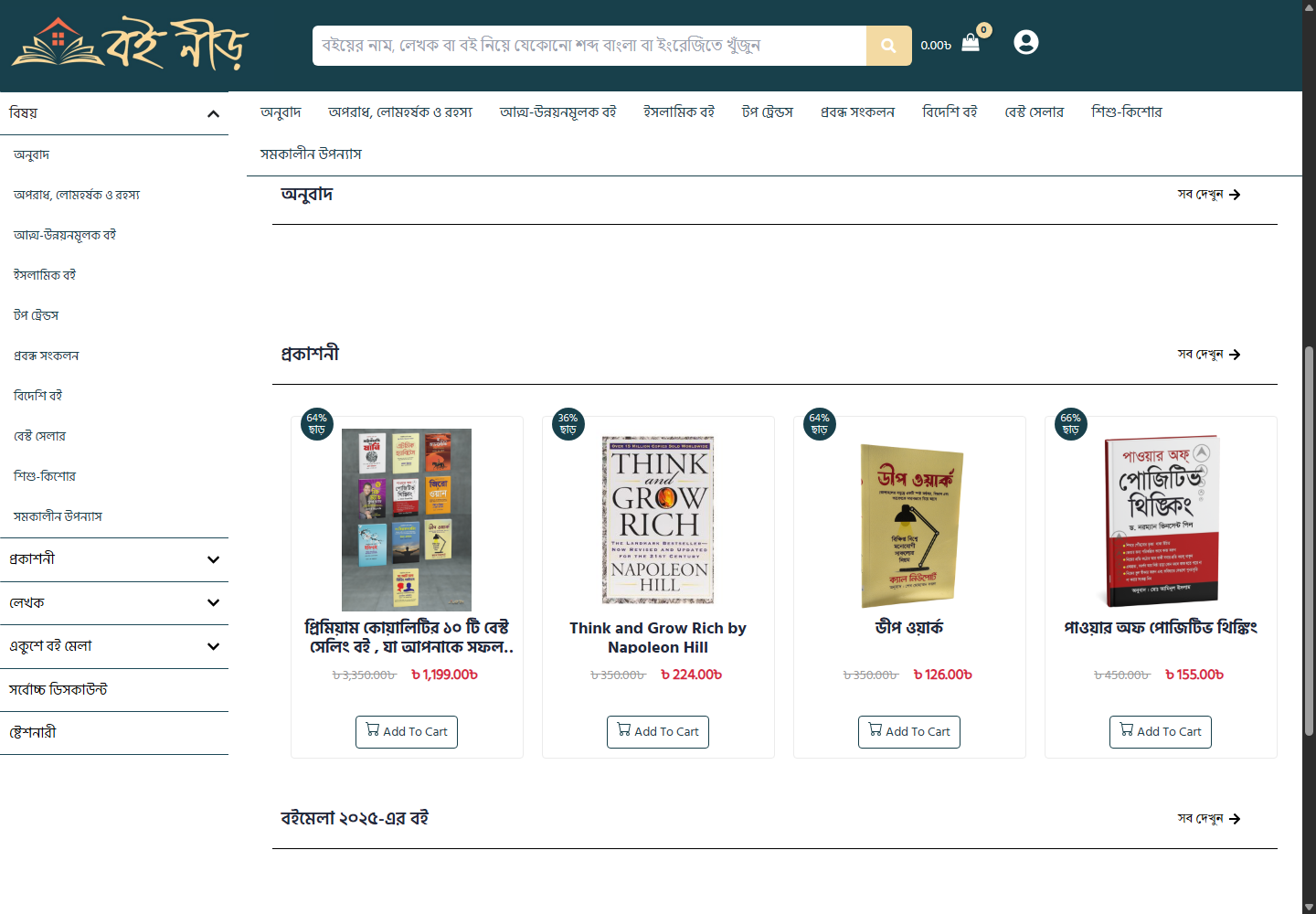This screenshot has width=1316, height=914.
Task: Click the page vertical scrollbar thumb
Action: [x=1310, y=541]
